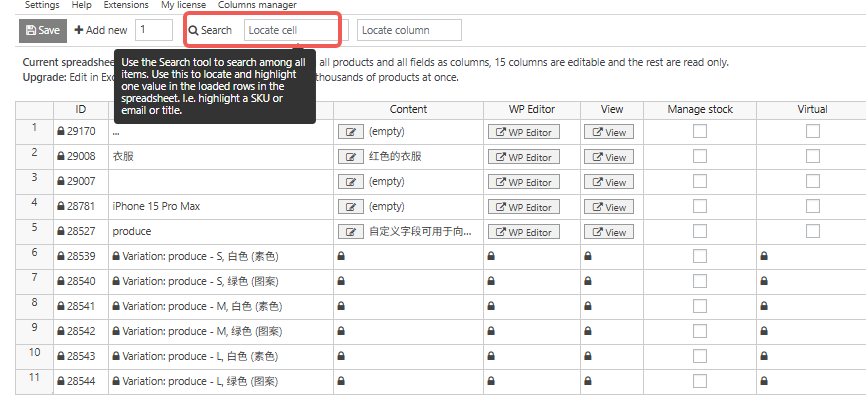This screenshot has height=400, width=866.
Task: Open the Content edit icon for row 29008
Action: click(350, 157)
